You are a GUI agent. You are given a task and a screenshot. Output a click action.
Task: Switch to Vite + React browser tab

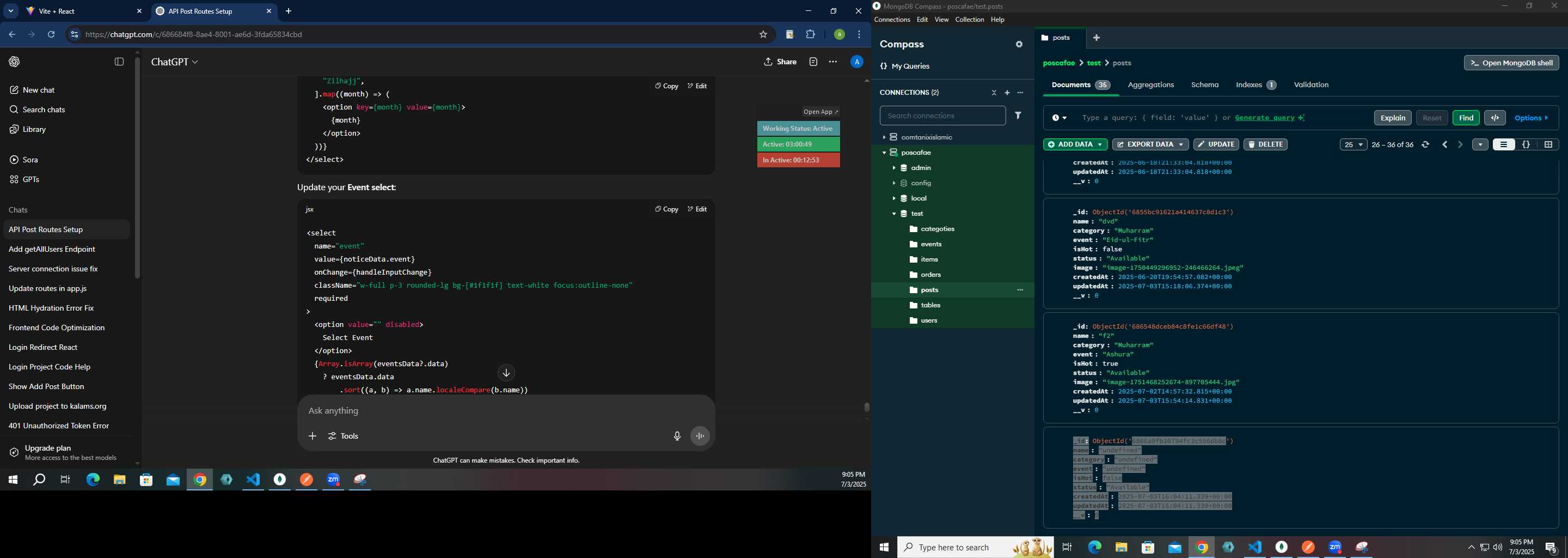pyautogui.click(x=82, y=11)
